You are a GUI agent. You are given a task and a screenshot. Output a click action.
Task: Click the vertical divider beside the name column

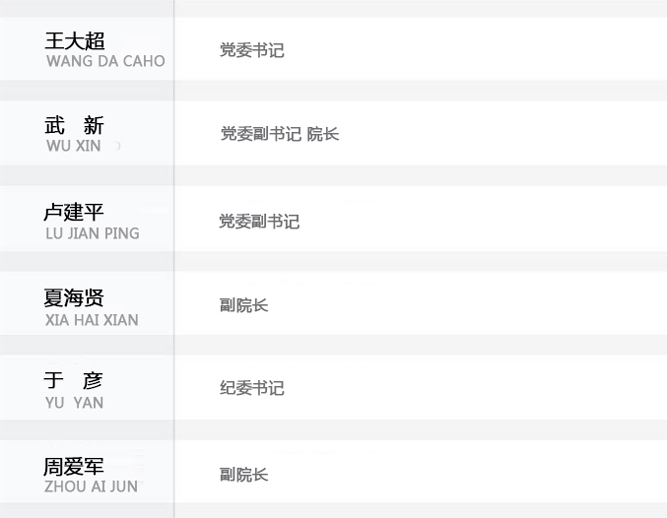[x=174, y=259]
